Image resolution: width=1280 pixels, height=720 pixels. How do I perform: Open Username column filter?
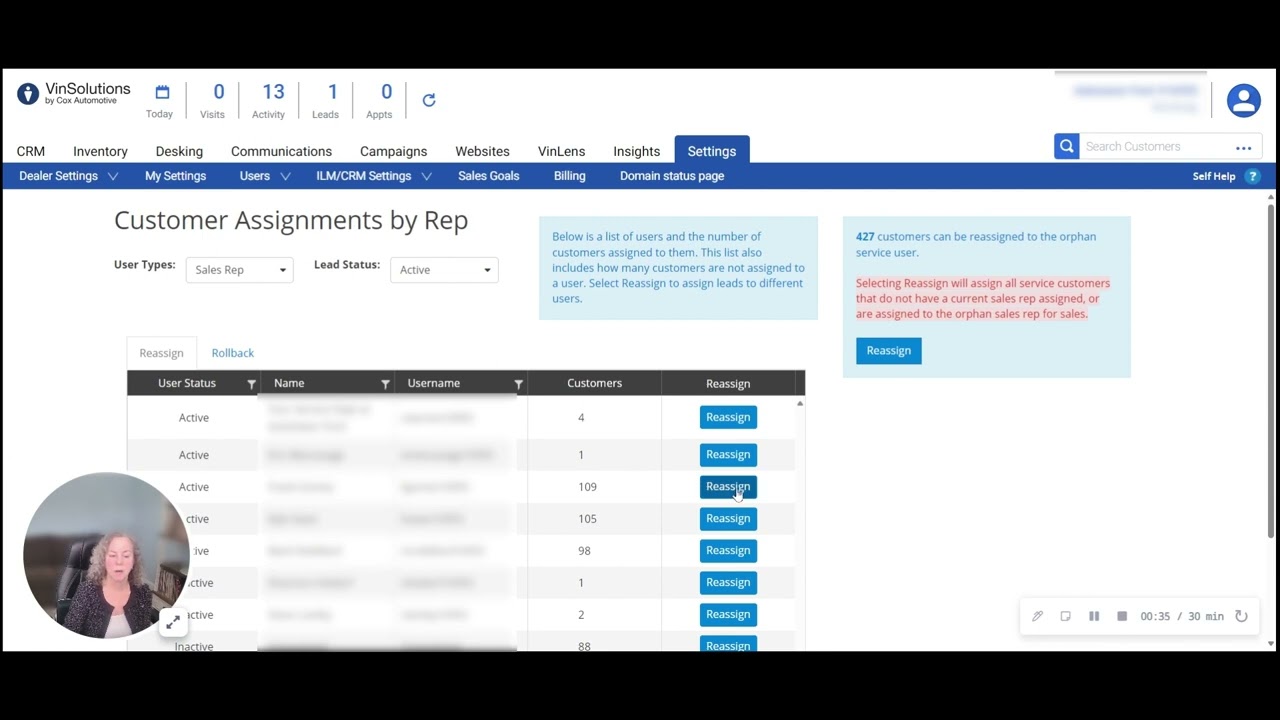(x=518, y=384)
